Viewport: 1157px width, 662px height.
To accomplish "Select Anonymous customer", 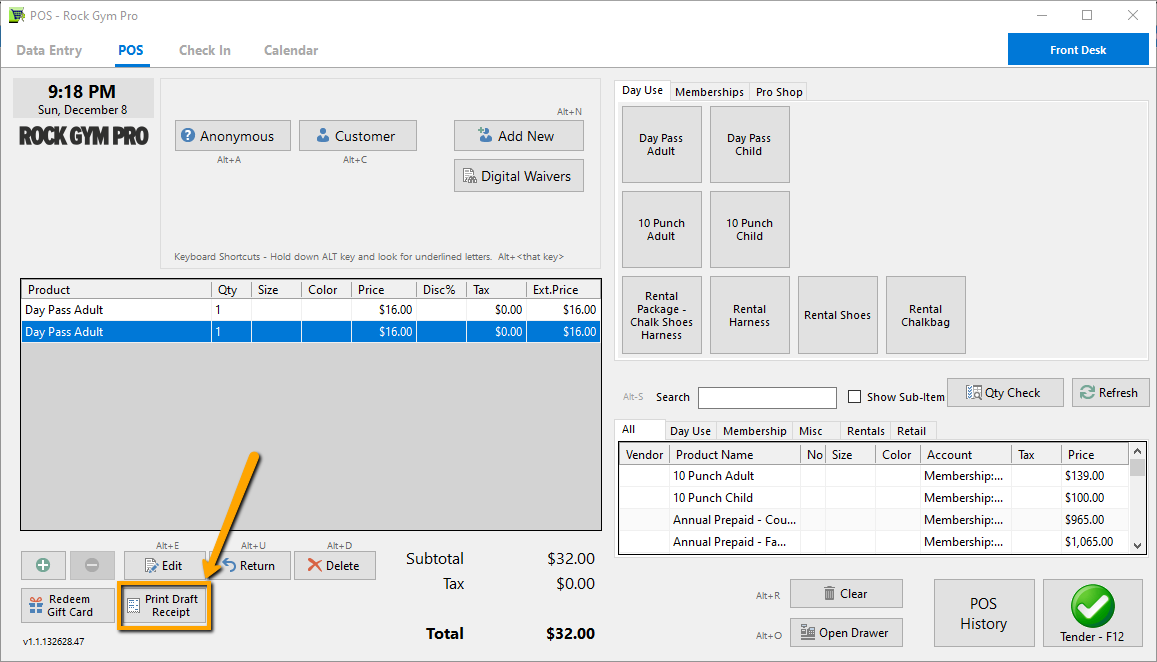I will click(232, 136).
